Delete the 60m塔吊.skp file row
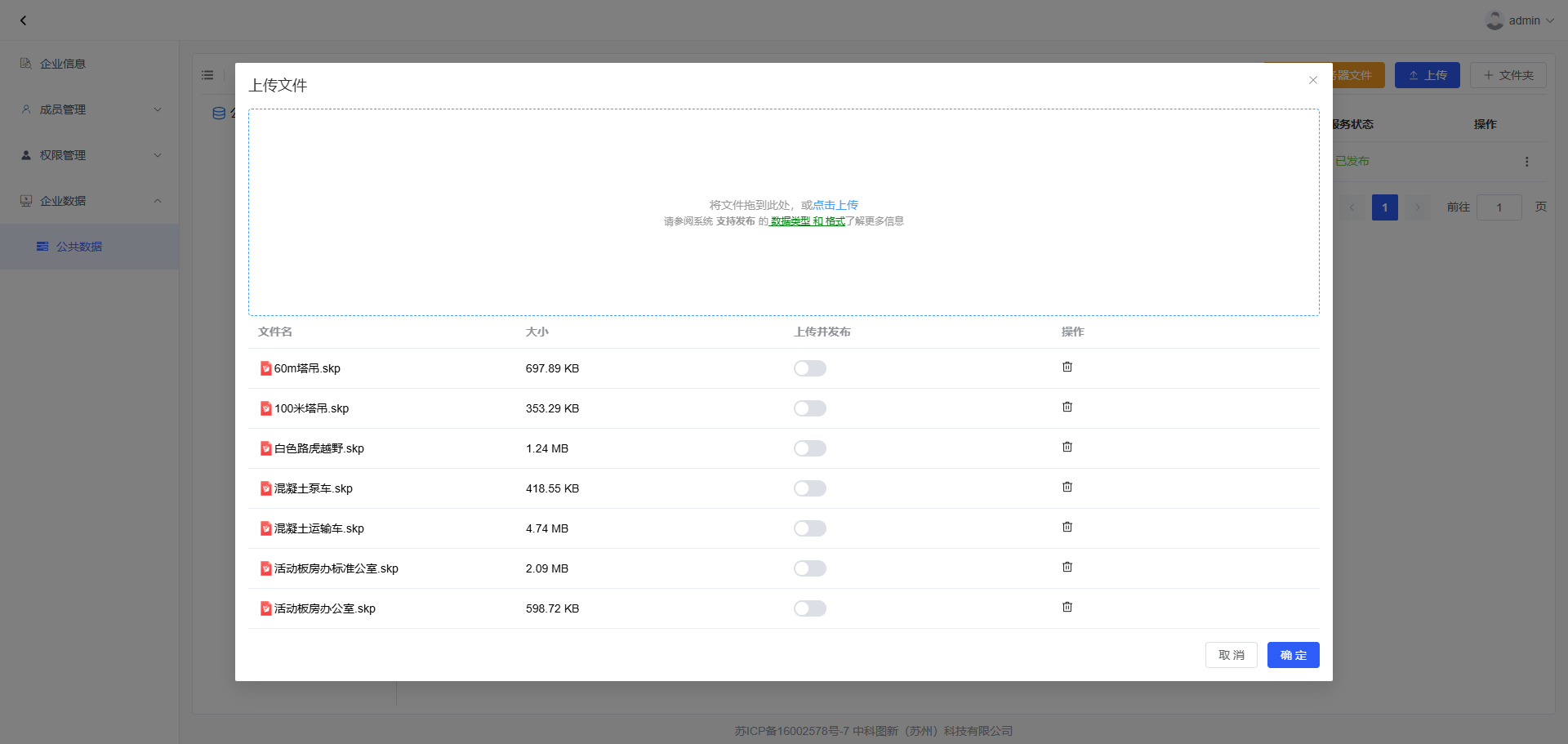 click(x=1067, y=368)
